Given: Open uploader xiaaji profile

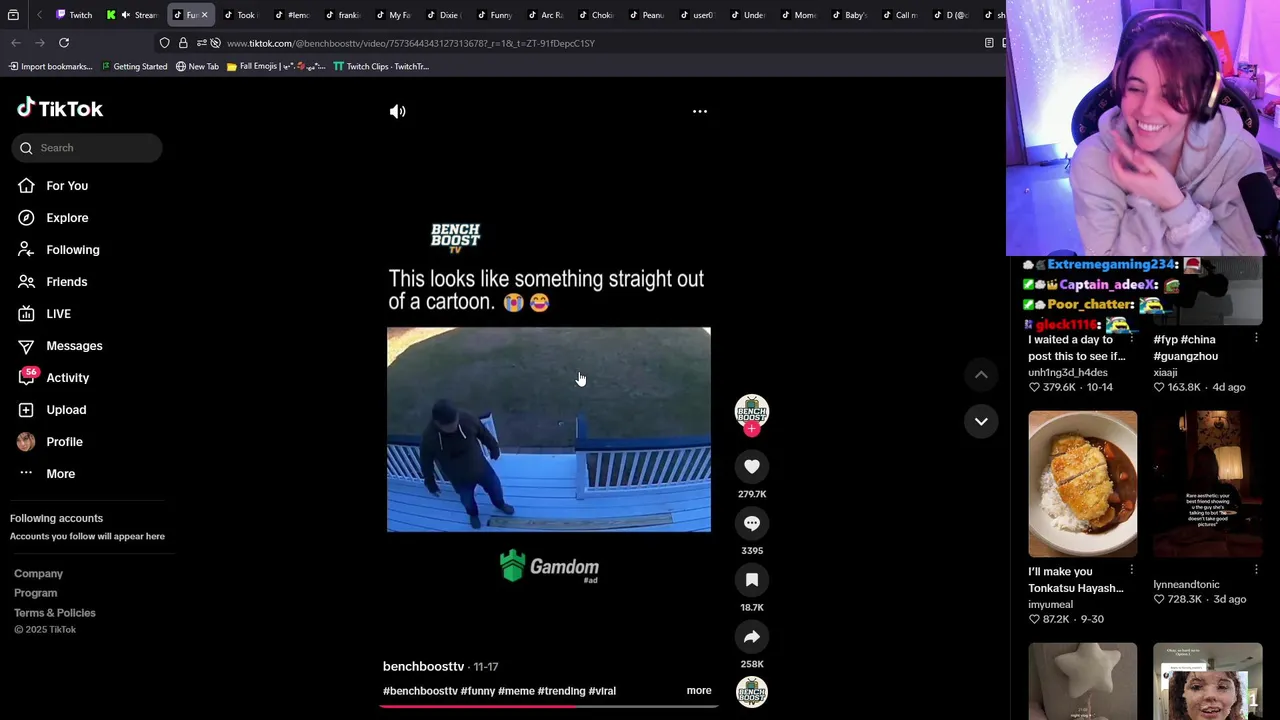Looking at the screenshot, I should (x=1165, y=372).
